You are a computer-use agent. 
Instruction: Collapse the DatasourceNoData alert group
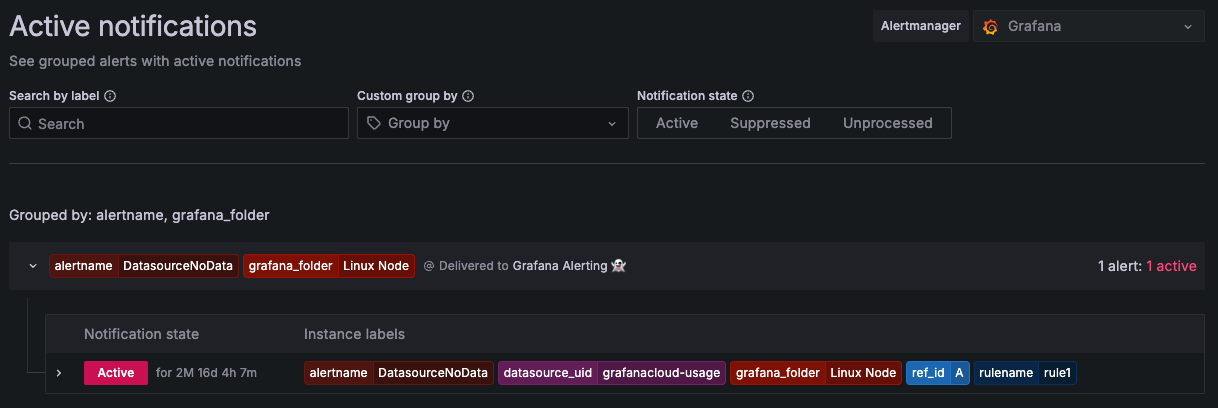(33, 266)
